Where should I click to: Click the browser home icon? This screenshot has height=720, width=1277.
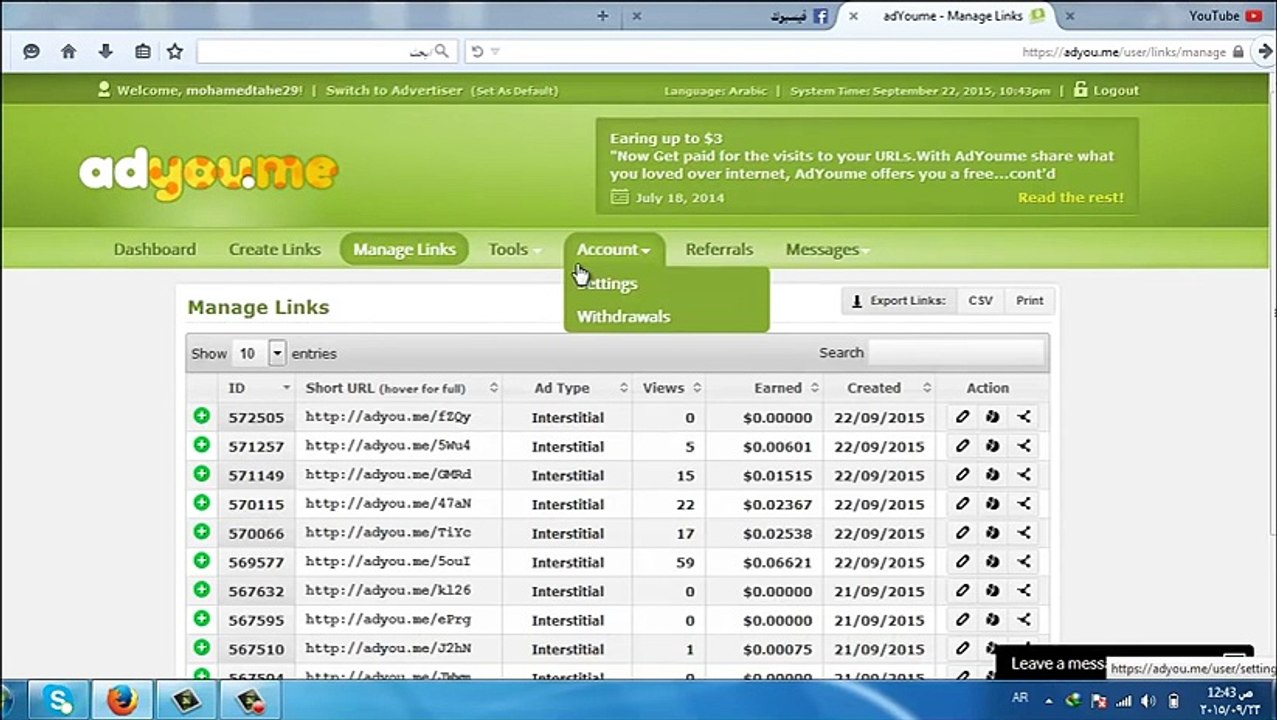click(x=68, y=51)
